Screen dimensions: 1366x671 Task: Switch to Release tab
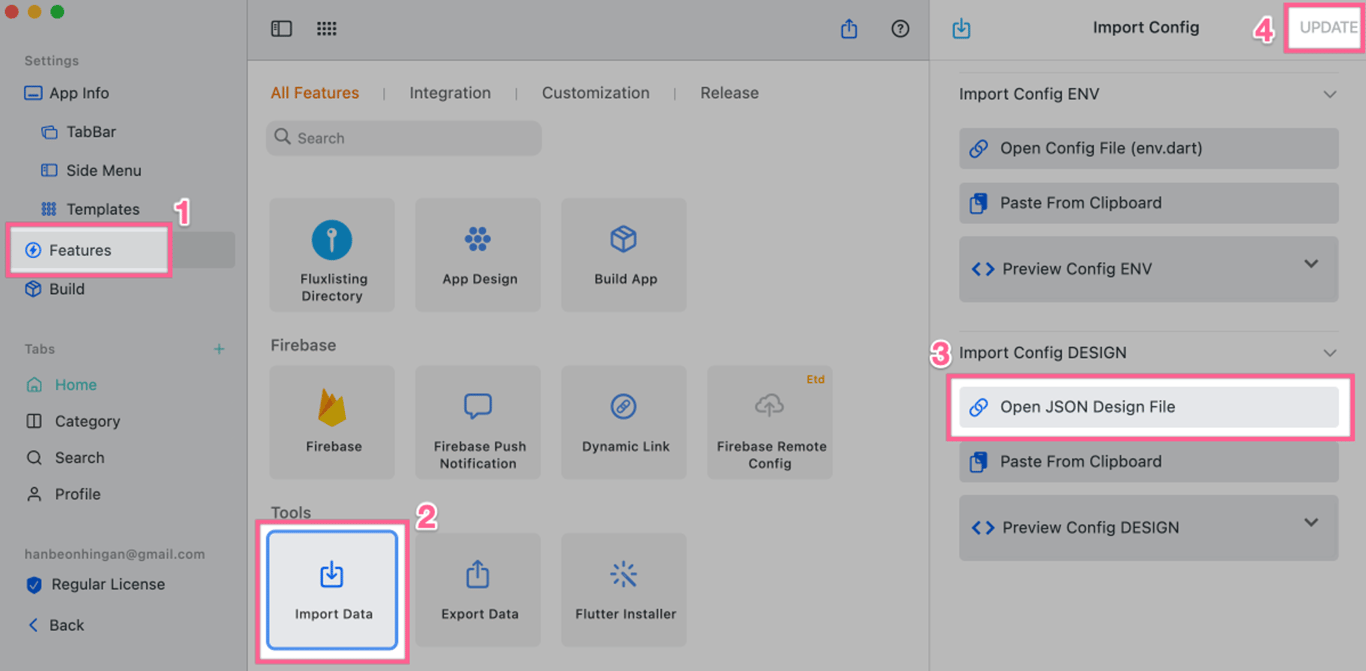(x=729, y=93)
